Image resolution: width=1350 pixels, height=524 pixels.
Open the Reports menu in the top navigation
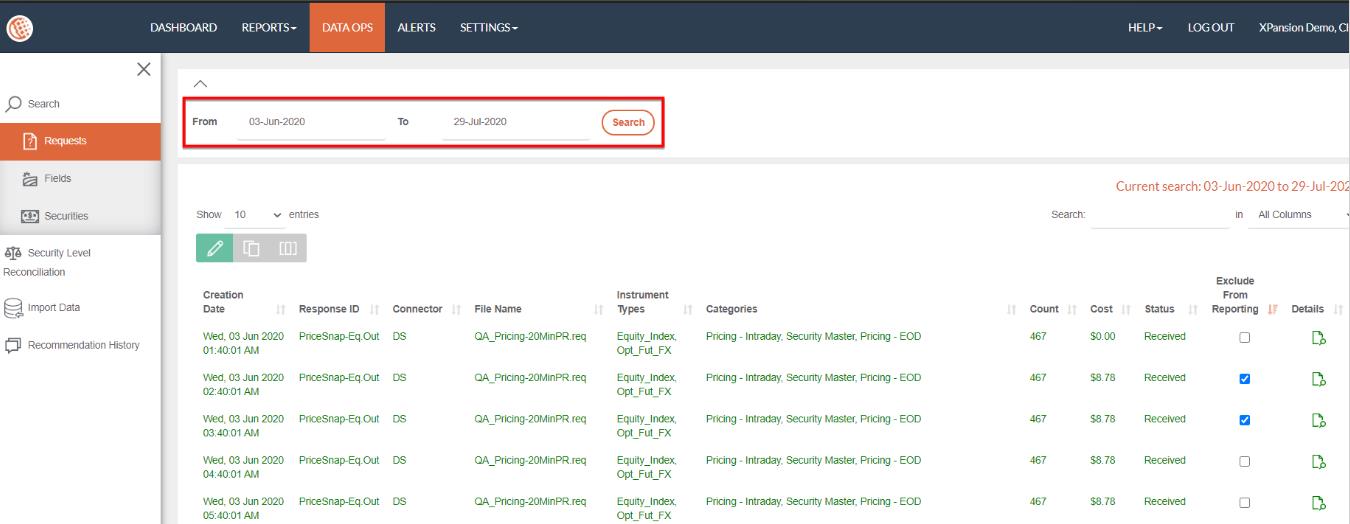pyautogui.click(x=269, y=27)
